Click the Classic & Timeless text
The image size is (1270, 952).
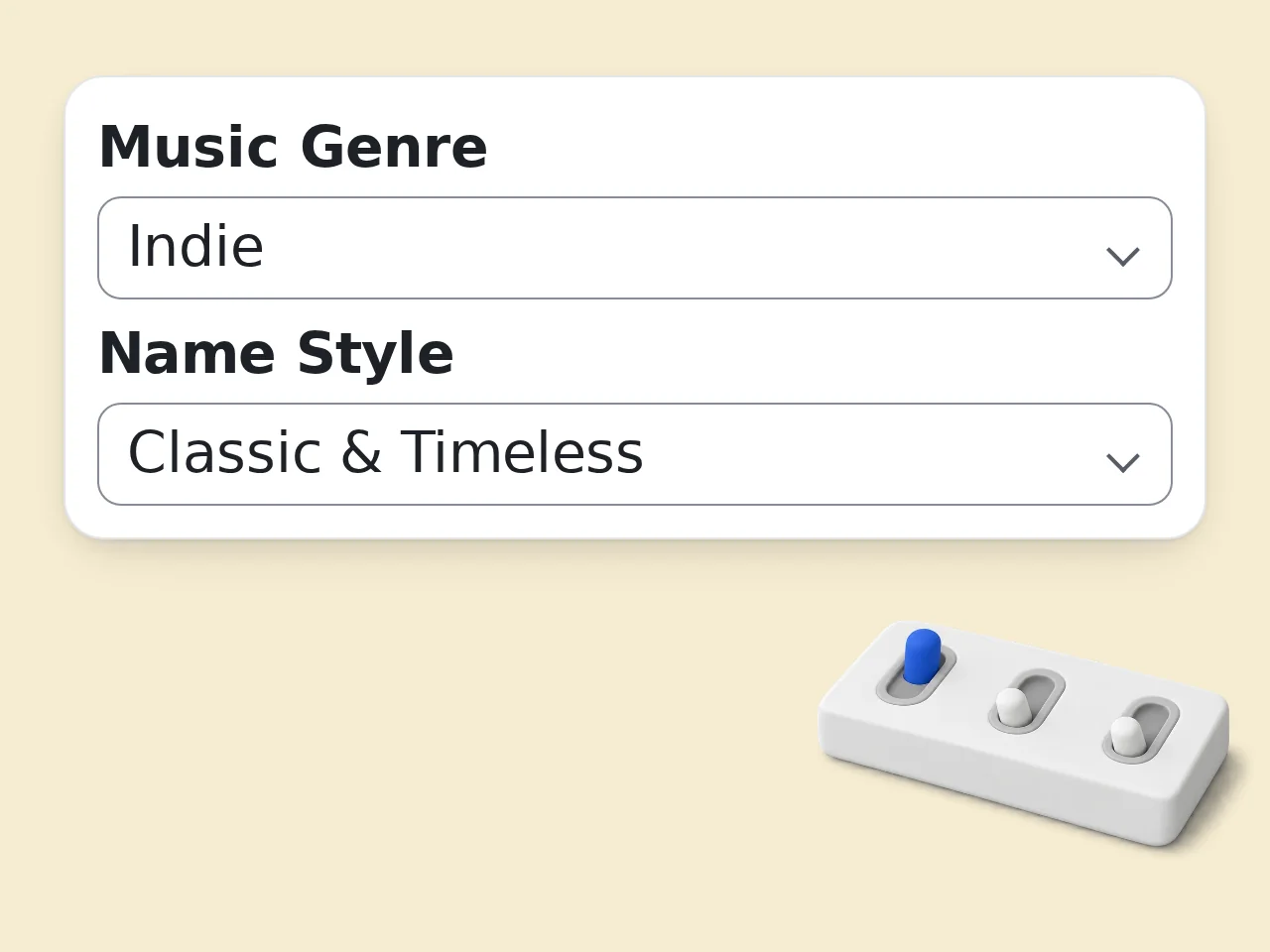point(385,452)
